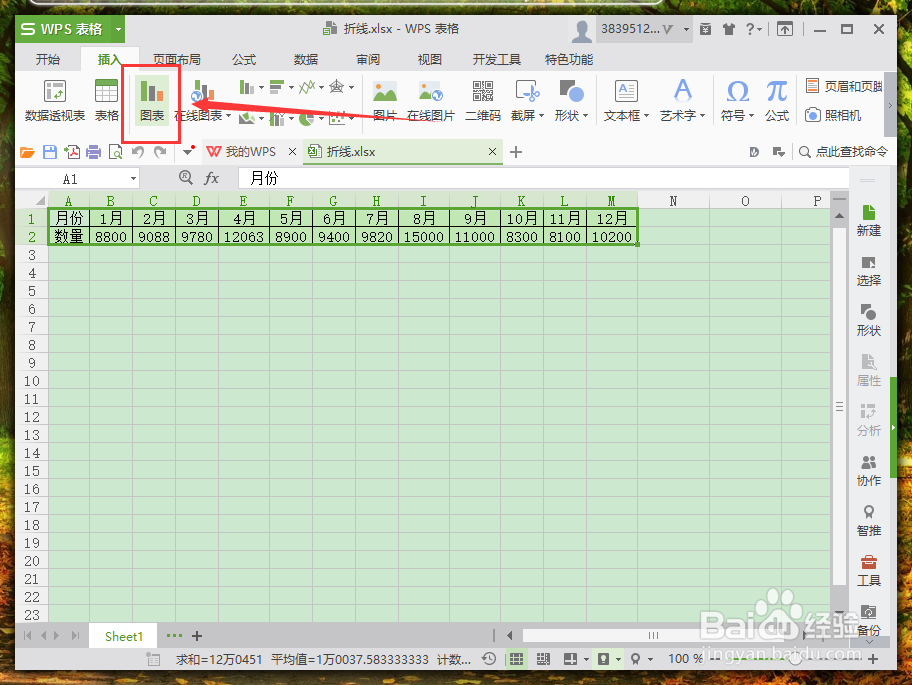Click 选择 in the right sidebar
Image resolution: width=912 pixels, height=685 pixels.
tap(868, 271)
